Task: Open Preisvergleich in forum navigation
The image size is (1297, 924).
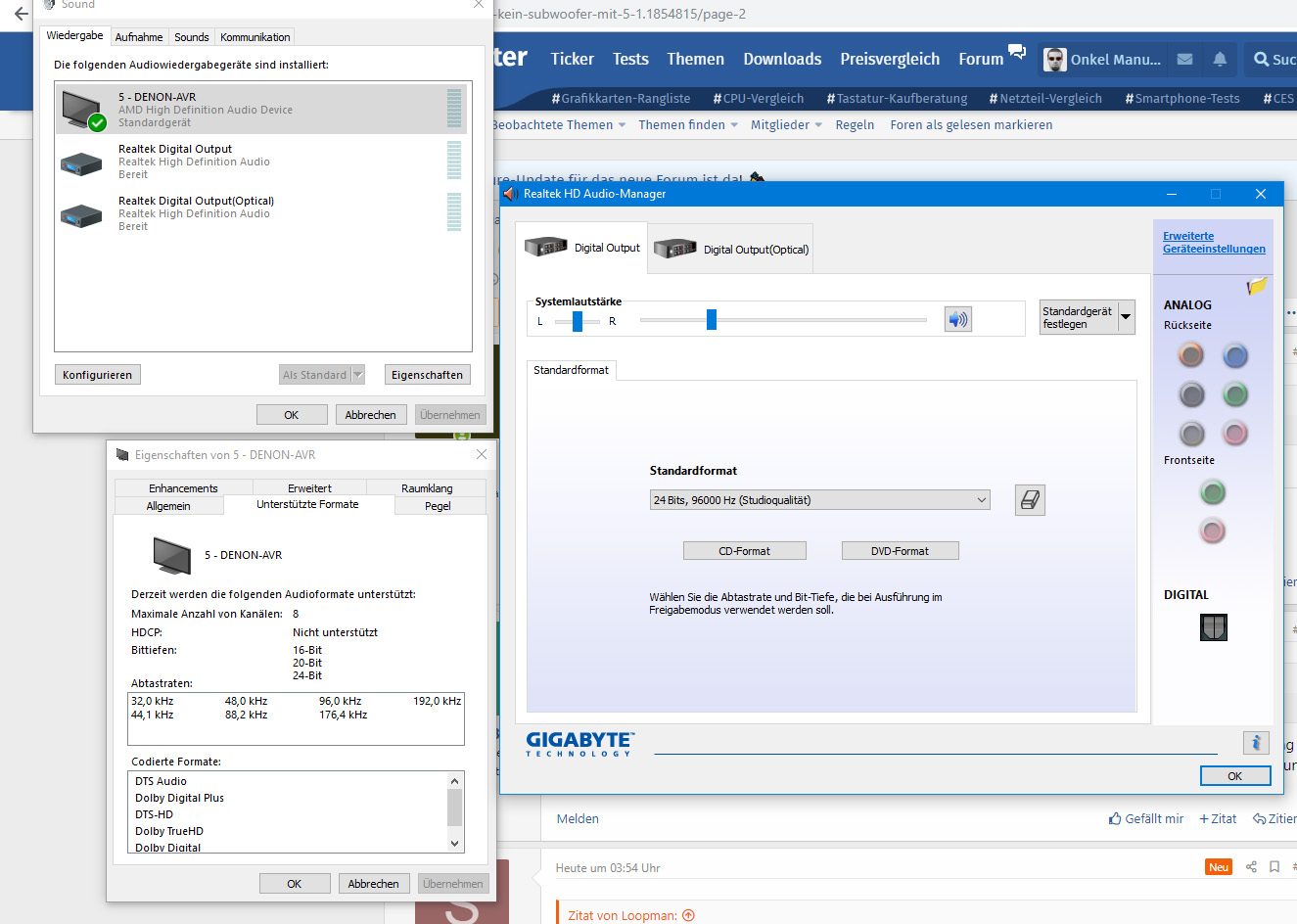Action: [890, 59]
